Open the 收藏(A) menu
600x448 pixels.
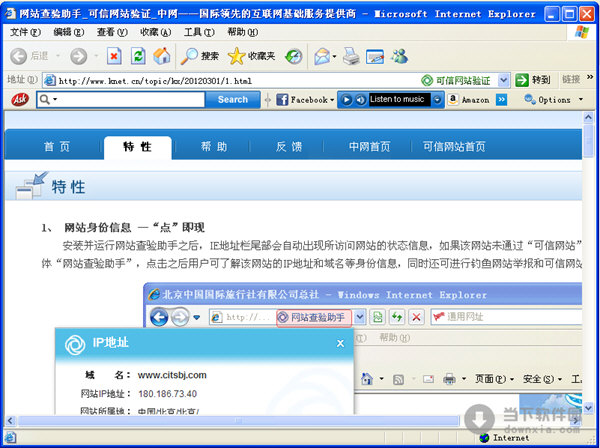click(155, 32)
